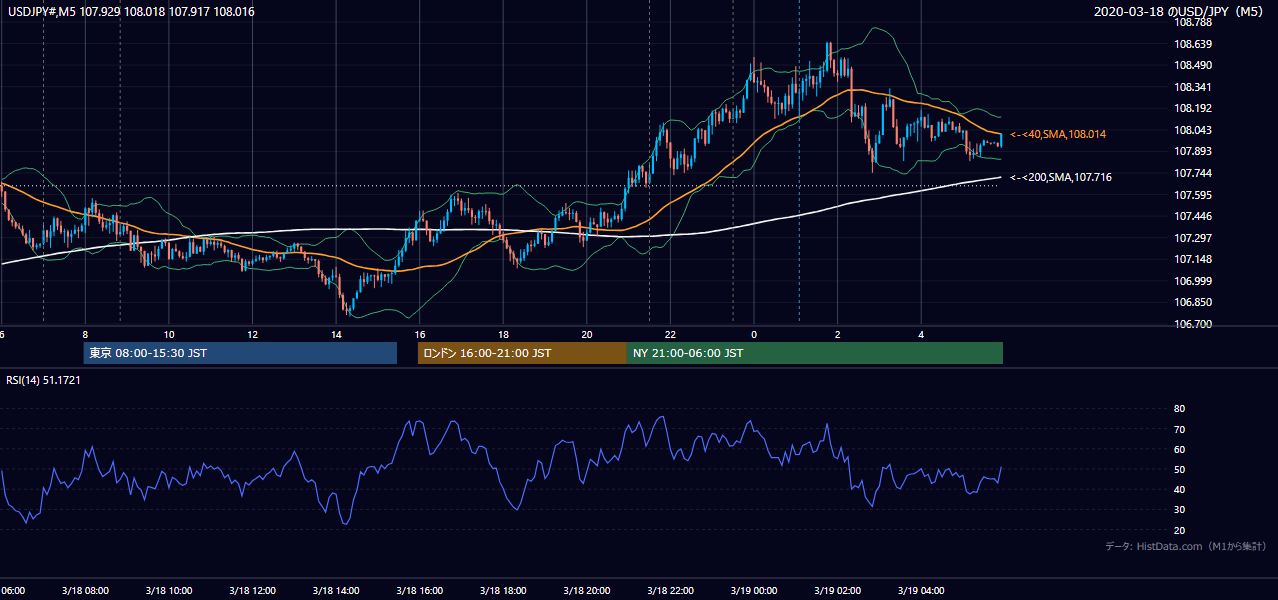Click the hour 22 tick on price chart
Image resolution: width=1278 pixels, height=600 pixels.
tap(670, 334)
